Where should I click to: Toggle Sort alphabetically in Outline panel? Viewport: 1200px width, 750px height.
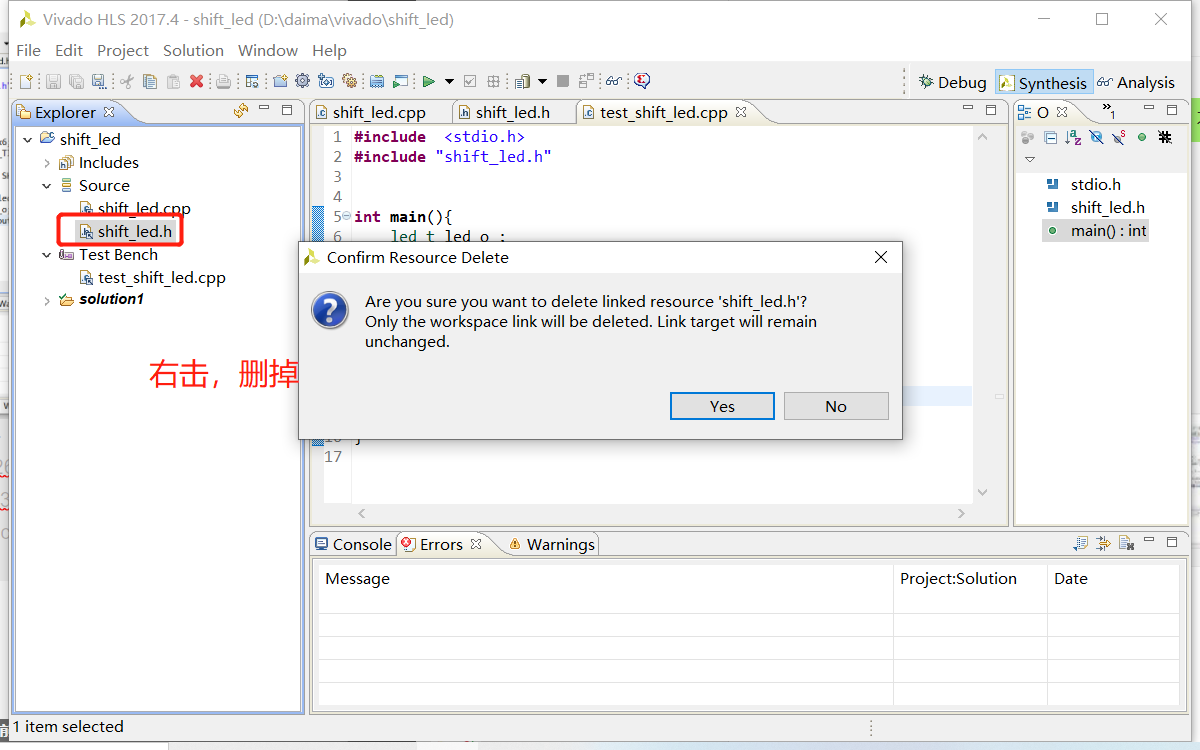[x=1073, y=137]
